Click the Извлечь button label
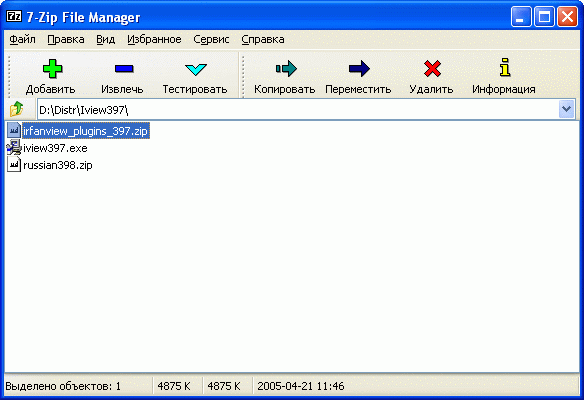This screenshot has height=400, width=584. click(122, 89)
